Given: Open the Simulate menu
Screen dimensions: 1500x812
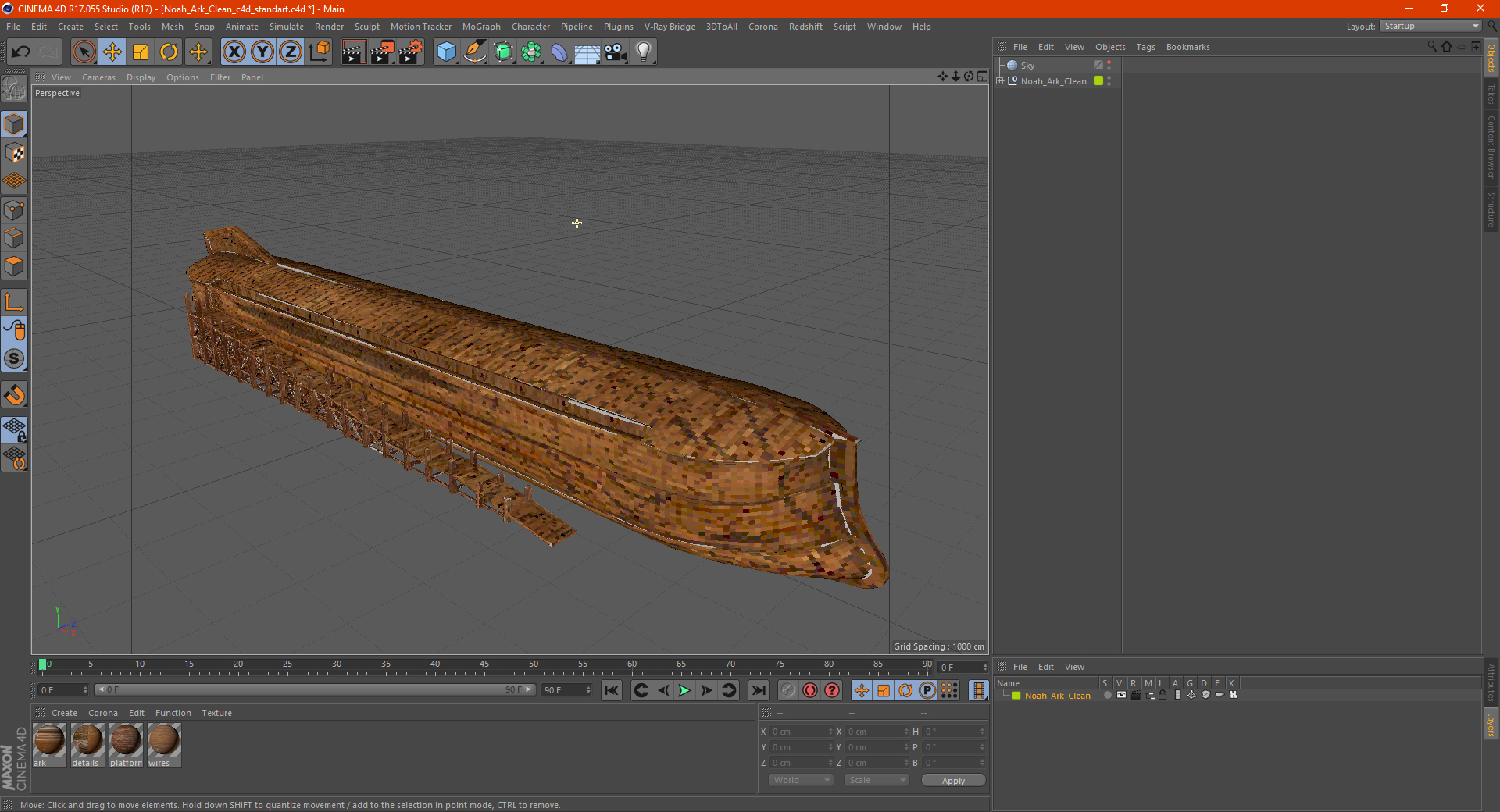Looking at the screenshot, I should 287,27.
